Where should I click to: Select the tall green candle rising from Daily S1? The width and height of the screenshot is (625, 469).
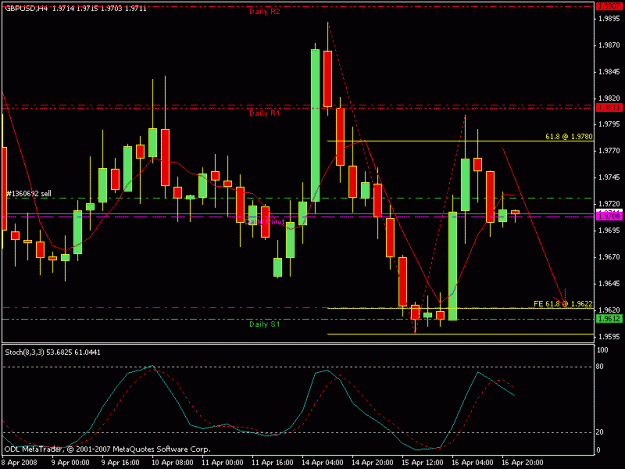[452, 266]
